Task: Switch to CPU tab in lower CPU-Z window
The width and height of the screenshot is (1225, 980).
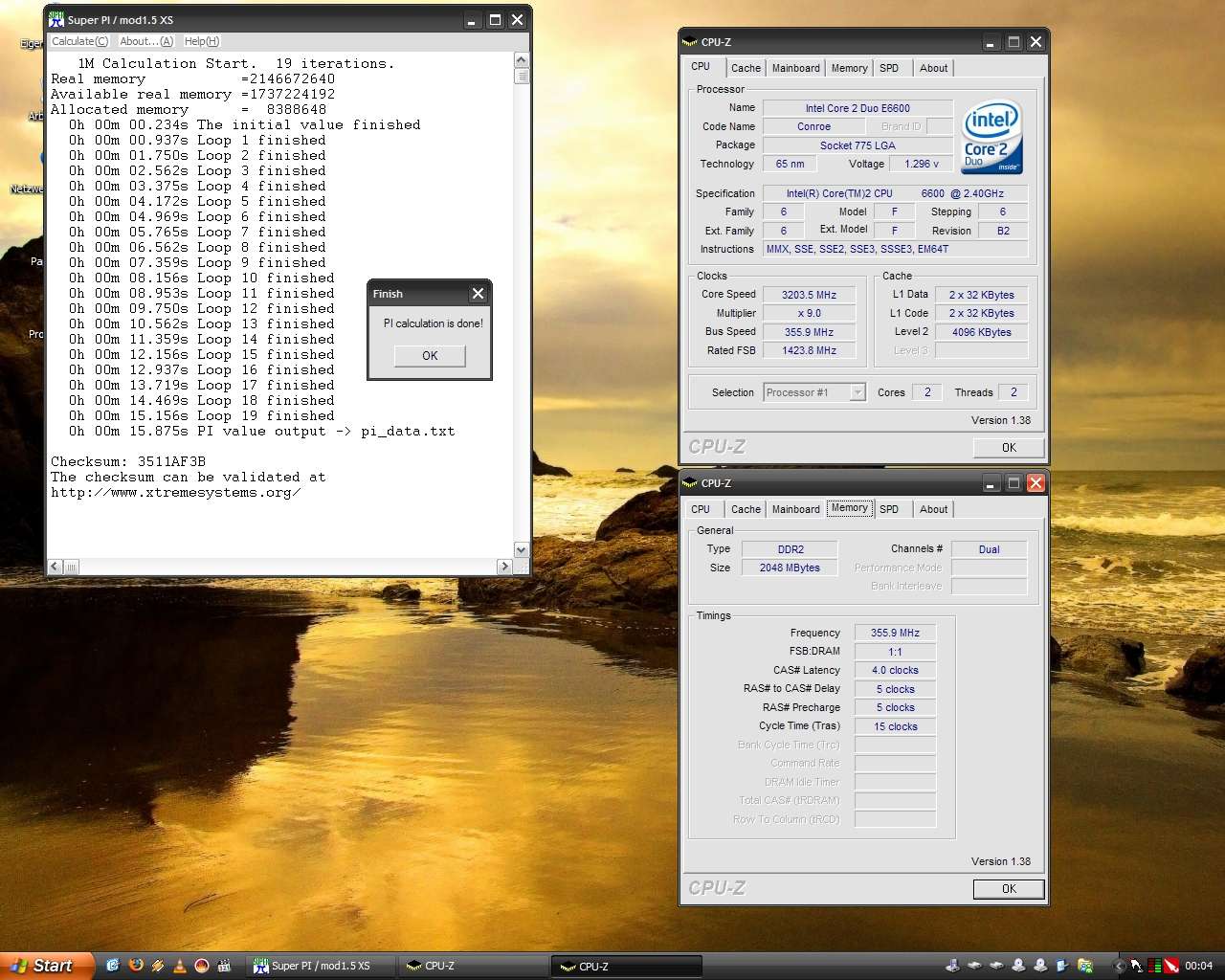Action: click(701, 509)
